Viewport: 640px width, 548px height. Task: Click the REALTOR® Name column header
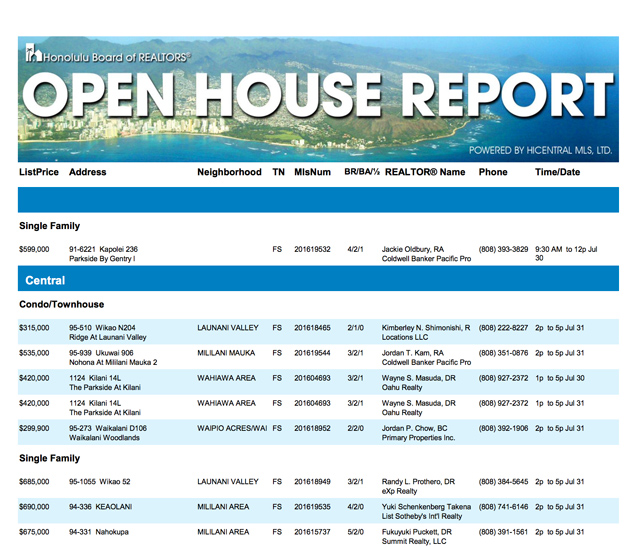pyautogui.click(x=425, y=172)
